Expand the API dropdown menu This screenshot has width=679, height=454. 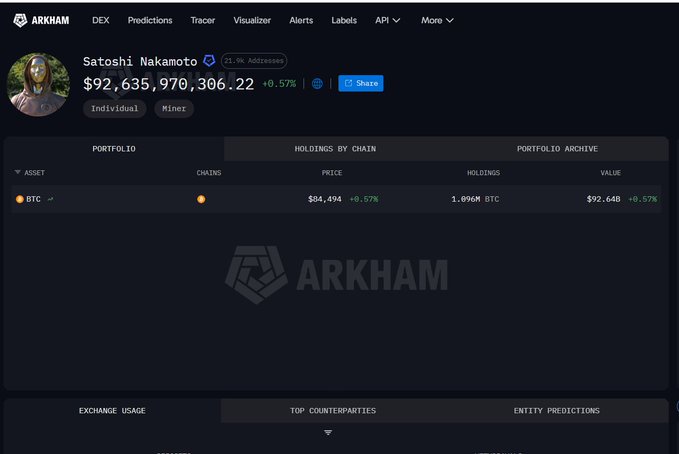coord(388,20)
